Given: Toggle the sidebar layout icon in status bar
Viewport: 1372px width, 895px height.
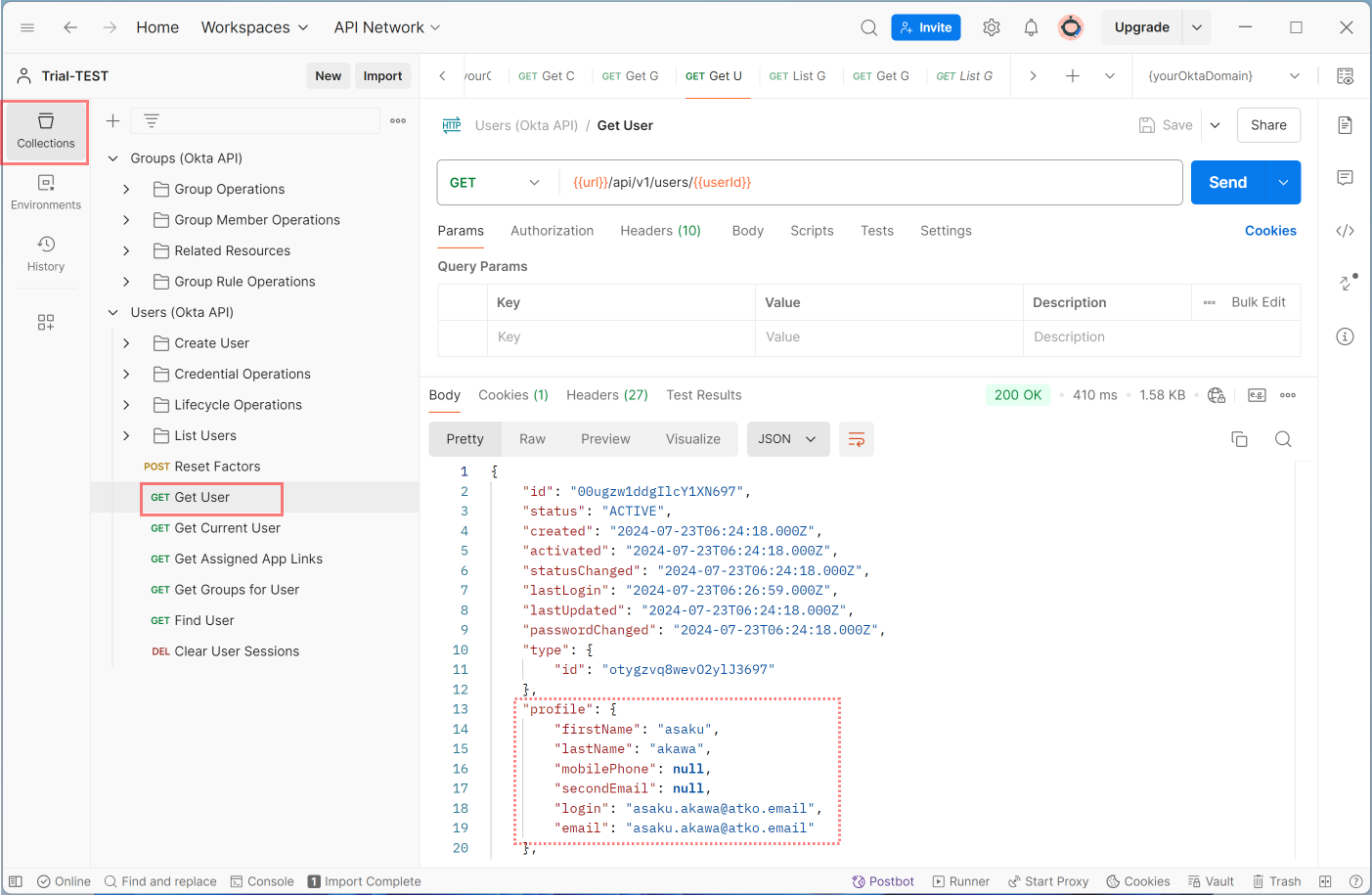Looking at the screenshot, I should pyautogui.click(x=16, y=881).
